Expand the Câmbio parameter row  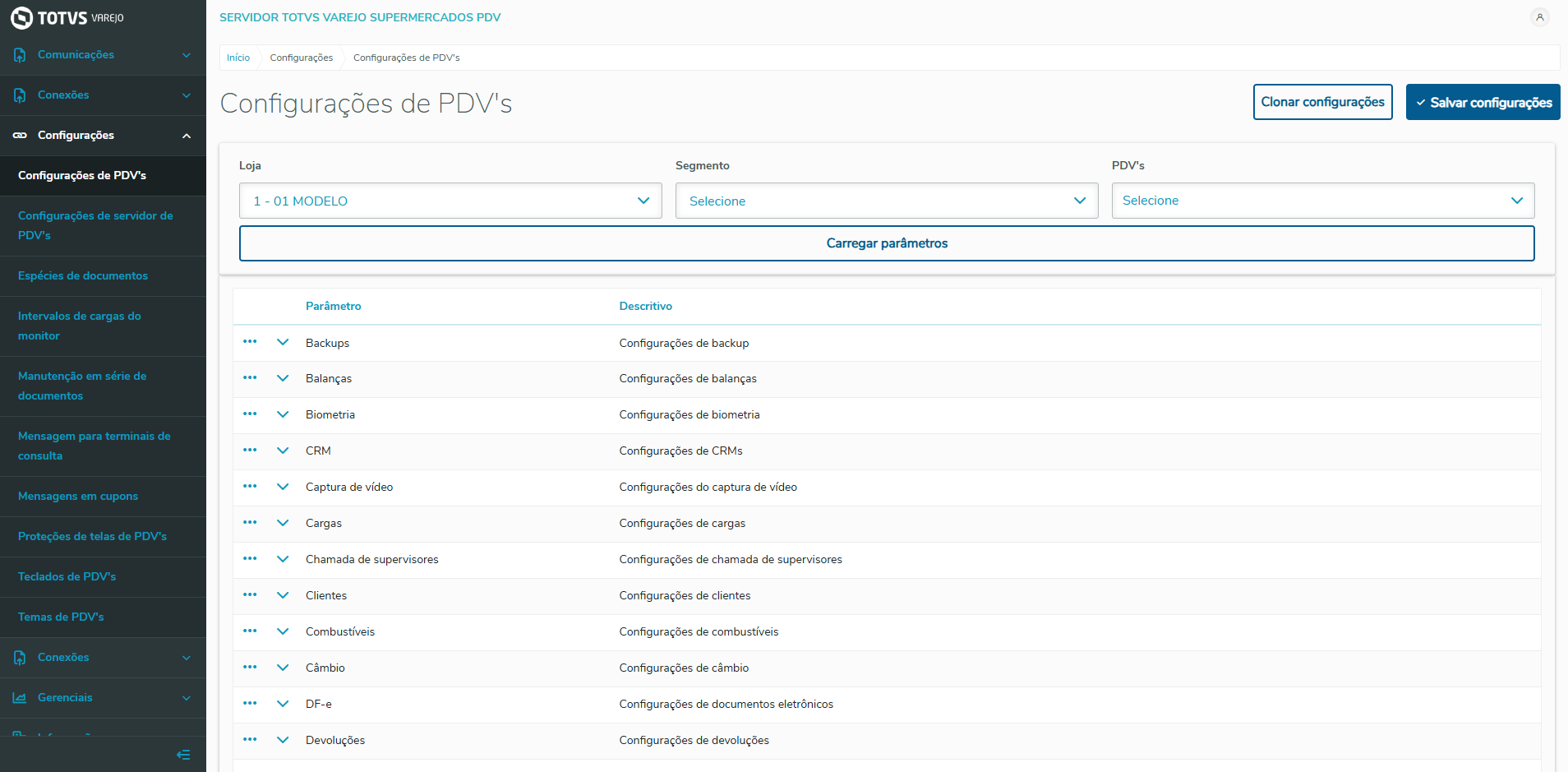coord(283,668)
